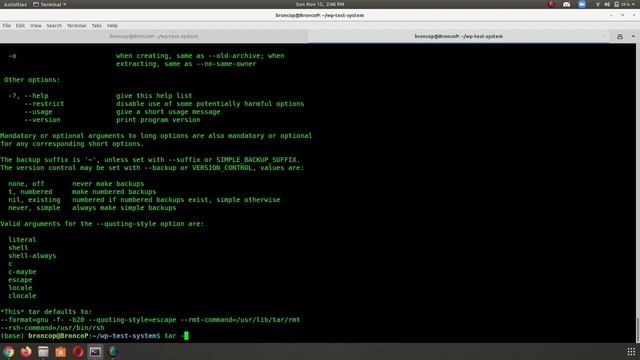Open the Terminal menu
Screen dimensions: 640x360
[76, 26]
